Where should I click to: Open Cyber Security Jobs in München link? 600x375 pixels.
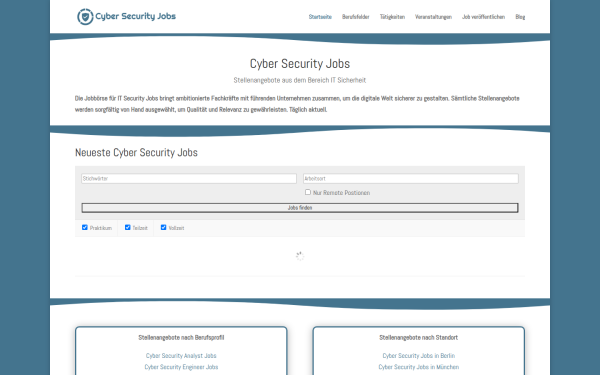(x=419, y=367)
